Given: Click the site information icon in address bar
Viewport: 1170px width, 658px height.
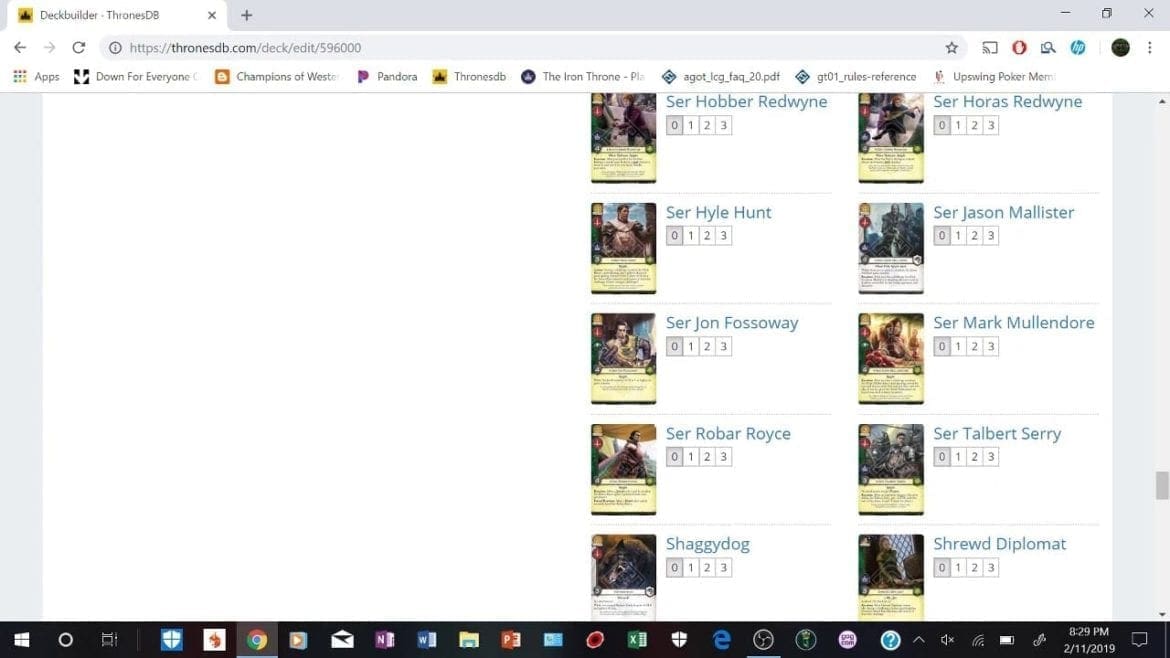Looking at the screenshot, I should (x=115, y=48).
